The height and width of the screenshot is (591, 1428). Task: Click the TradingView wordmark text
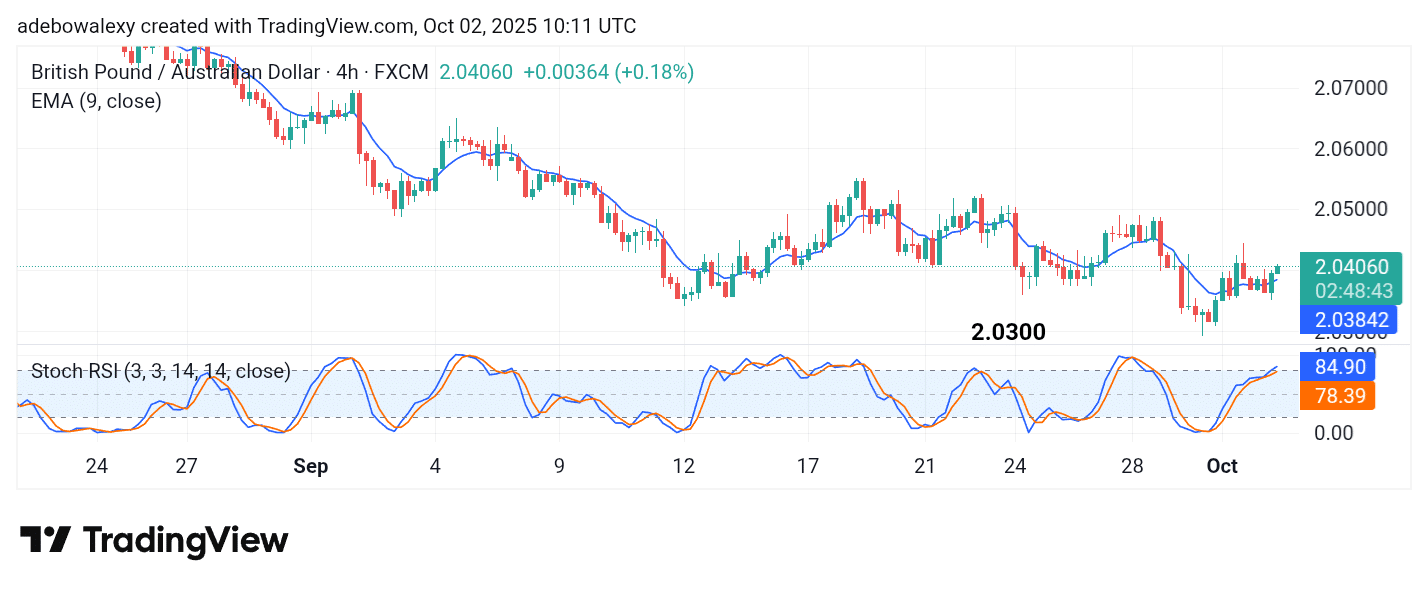(186, 541)
